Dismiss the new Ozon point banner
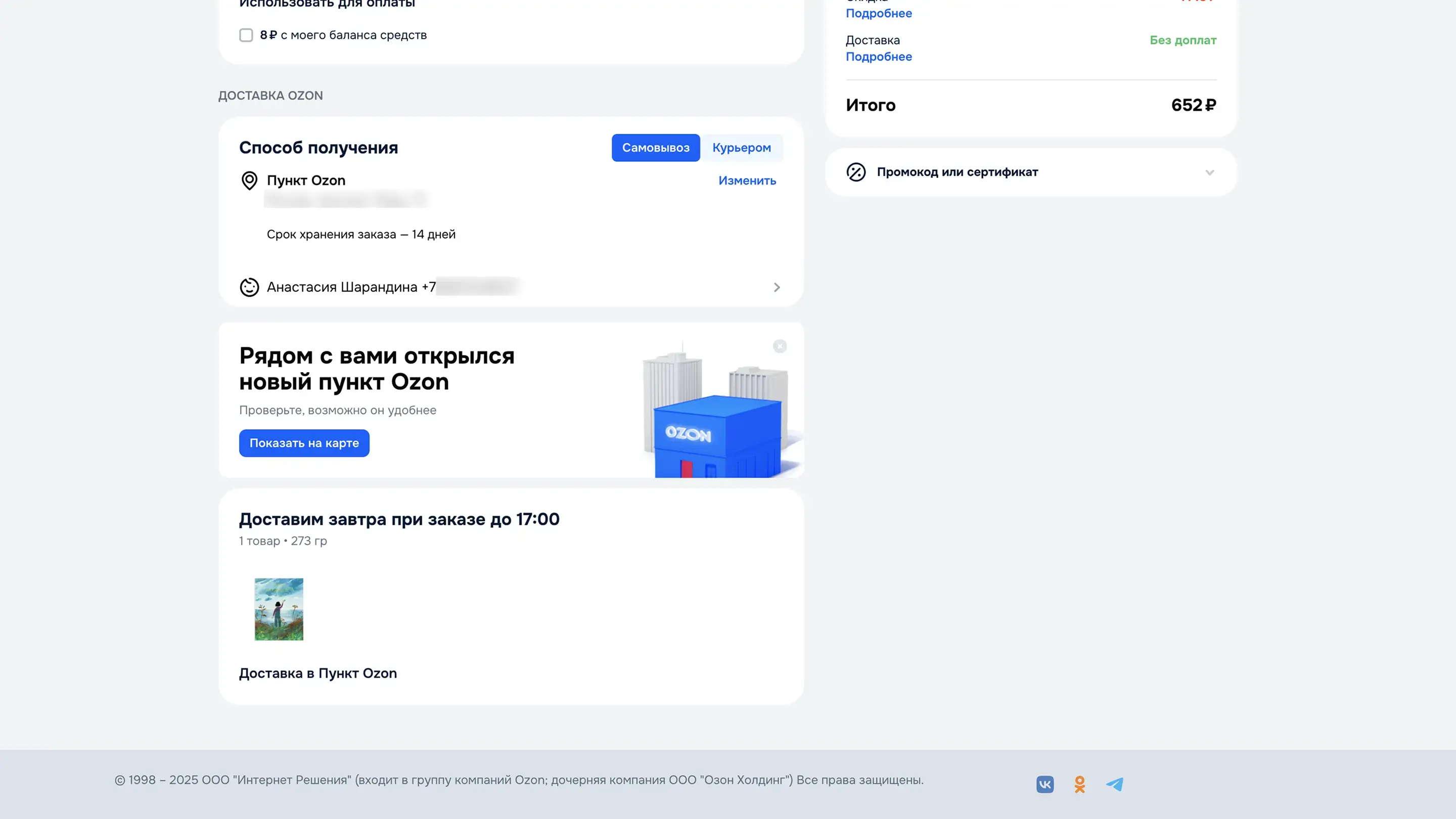 click(x=780, y=346)
